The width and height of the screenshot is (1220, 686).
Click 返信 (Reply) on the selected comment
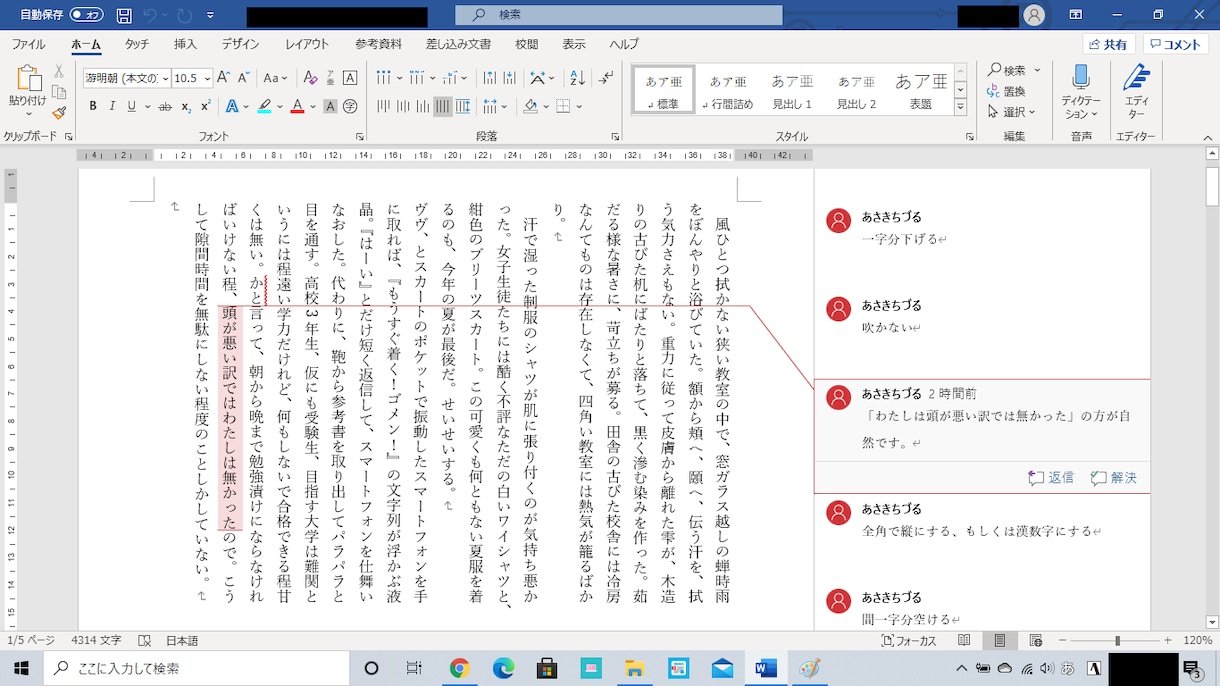pyautogui.click(x=1051, y=478)
